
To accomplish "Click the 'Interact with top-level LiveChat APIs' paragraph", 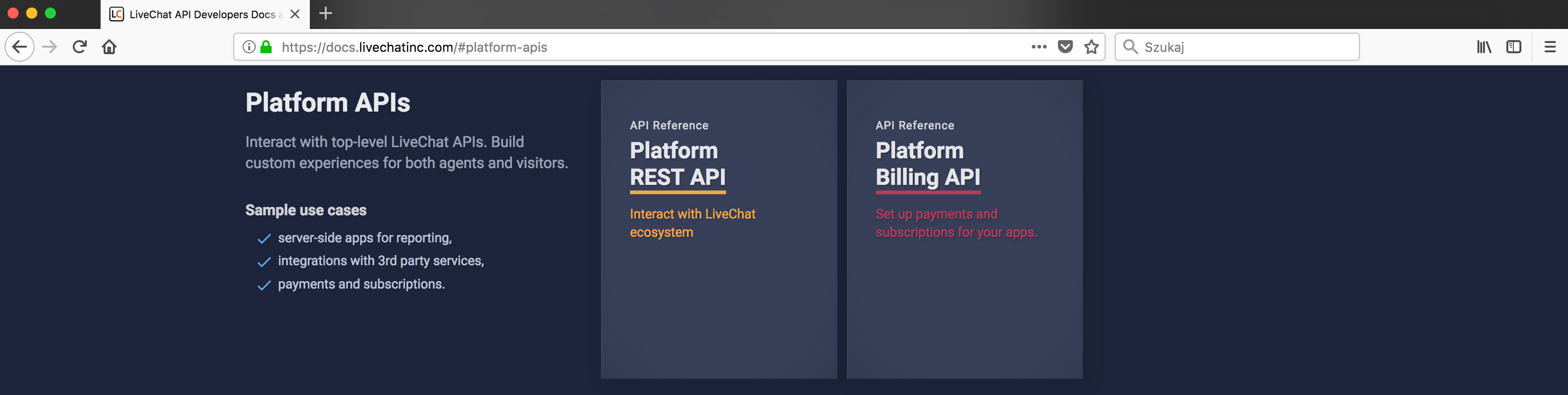I will tap(406, 152).
